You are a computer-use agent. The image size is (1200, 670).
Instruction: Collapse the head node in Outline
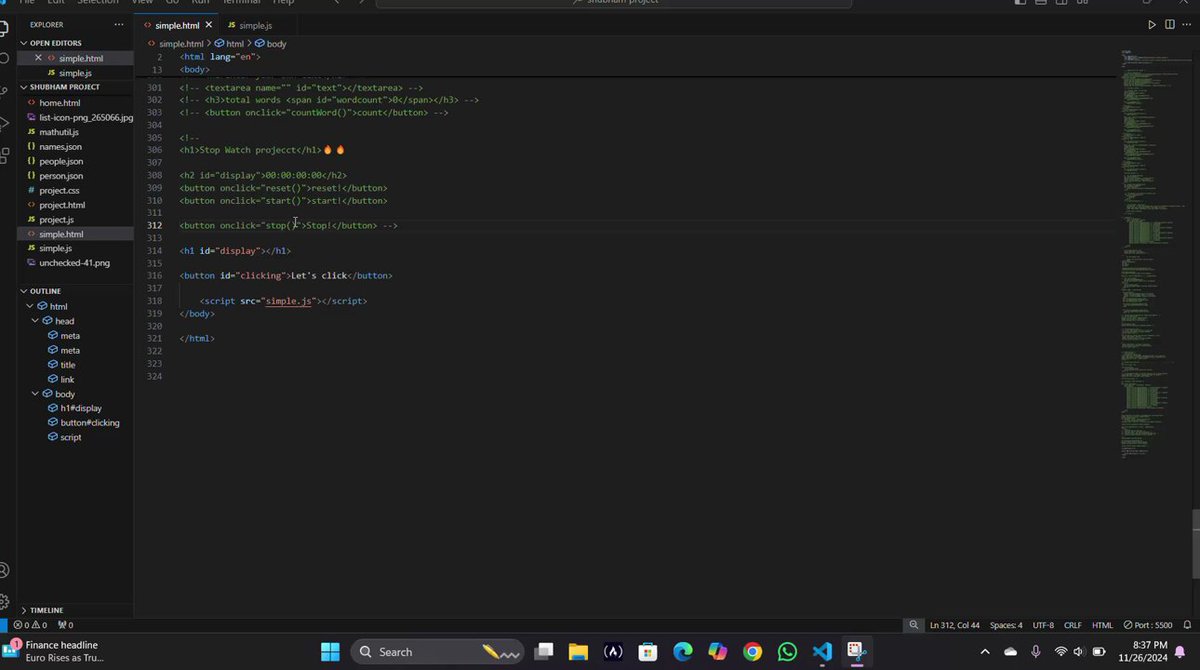(x=36, y=321)
